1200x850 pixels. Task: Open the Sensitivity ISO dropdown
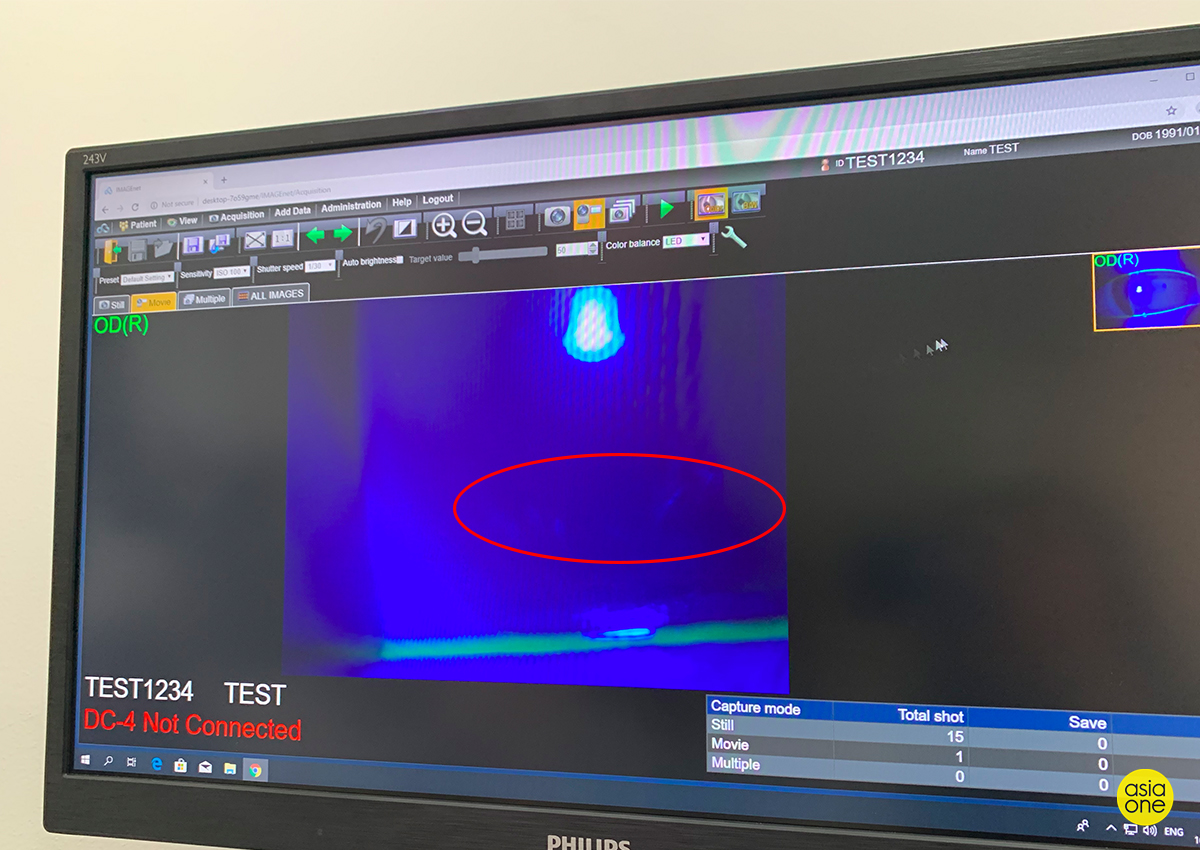(x=232, y=272)
